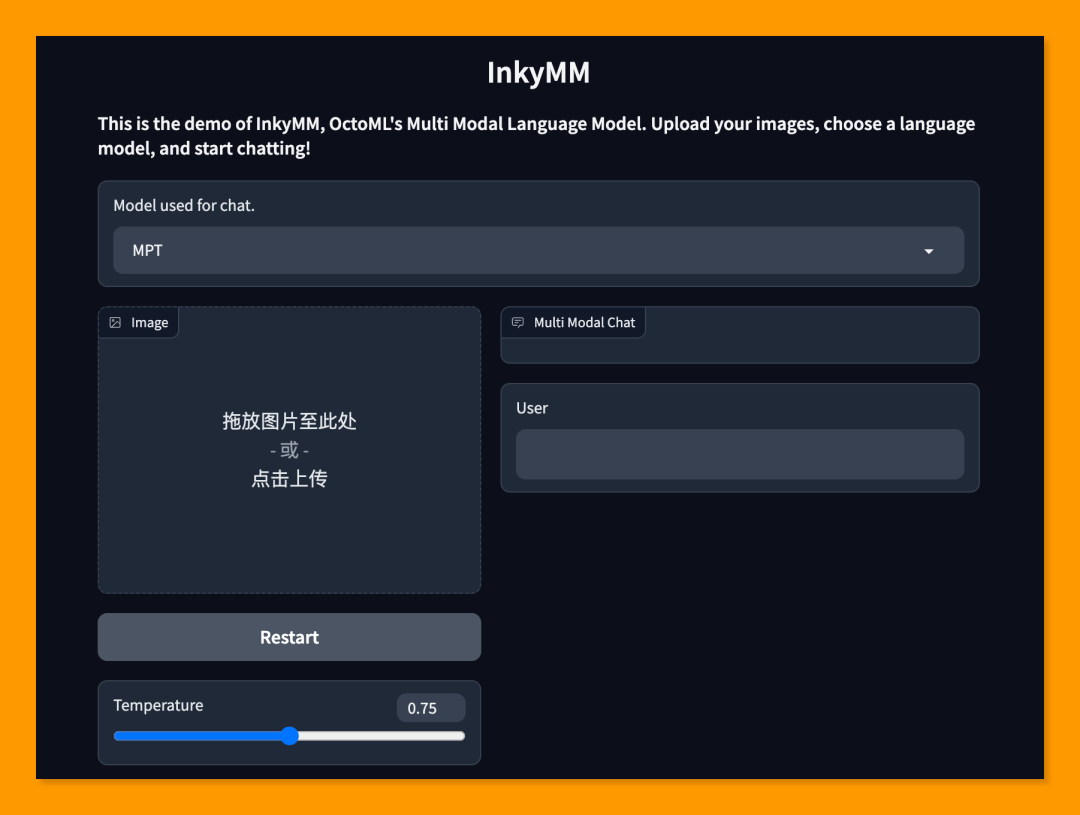Click the Restart button
This screenshot has width=1080, height=815.
click(289, 637)
